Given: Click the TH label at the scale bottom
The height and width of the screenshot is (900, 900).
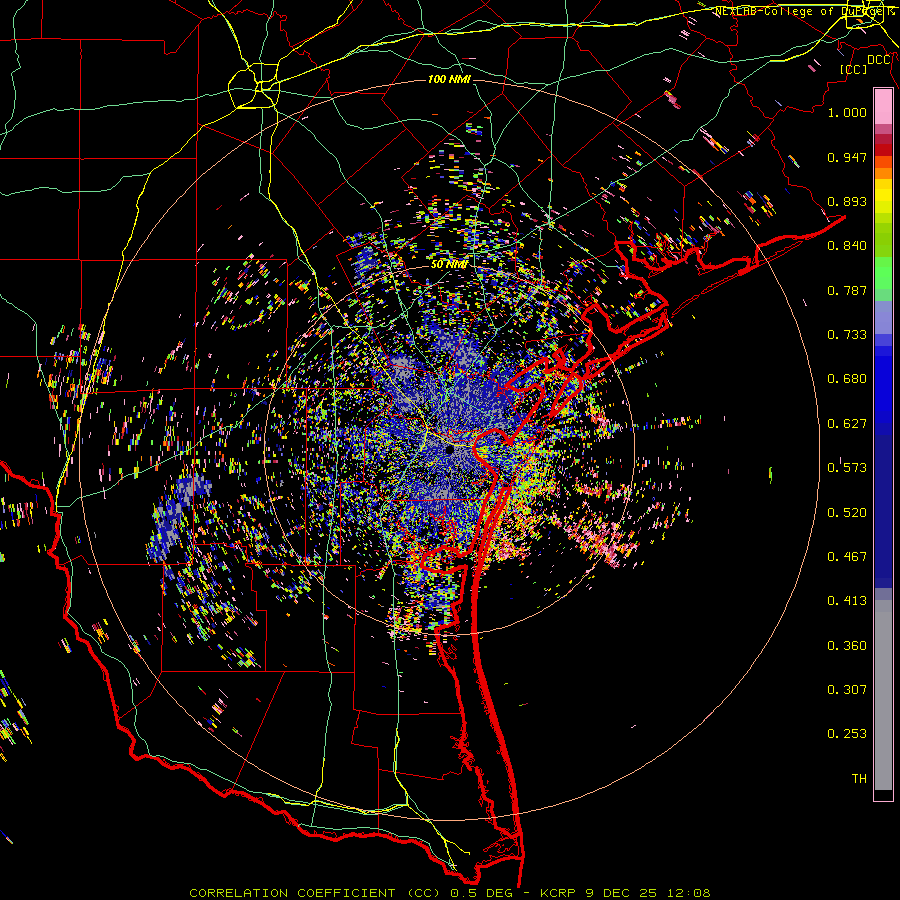Looking at the screenshot, I should 859,779.
